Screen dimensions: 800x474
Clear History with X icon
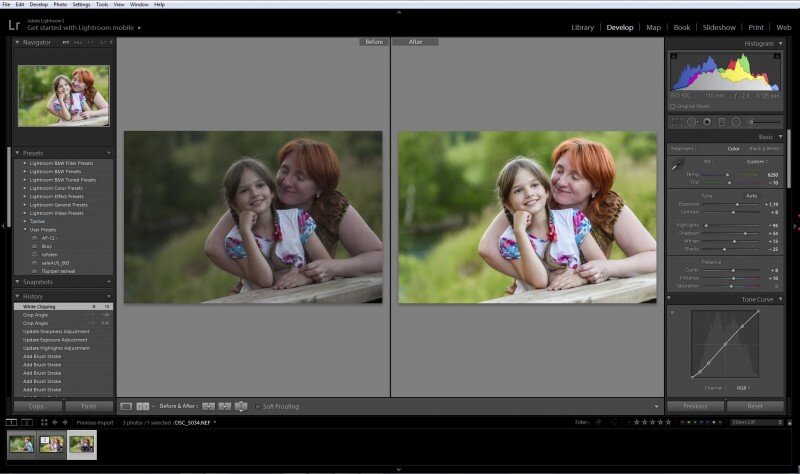click(109, 296)
